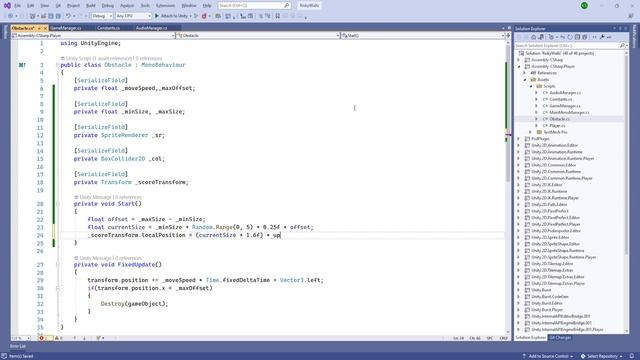Viewport: 640px width, 360px height.
Task: Expand the Assembly-CSharp project node
Action: click(519, 60)
